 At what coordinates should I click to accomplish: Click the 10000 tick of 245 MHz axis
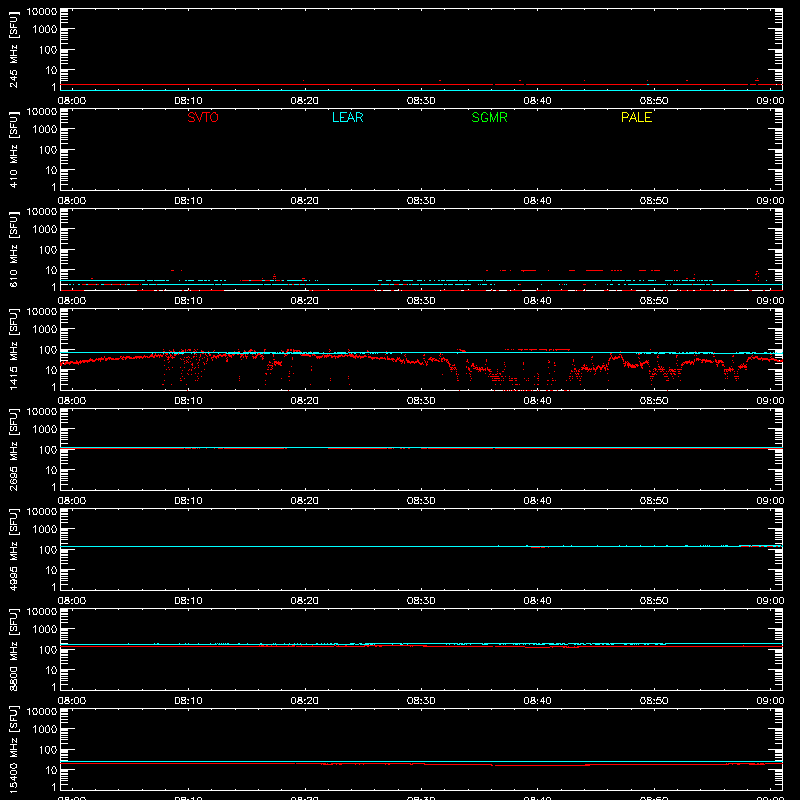tap(42, 12)
